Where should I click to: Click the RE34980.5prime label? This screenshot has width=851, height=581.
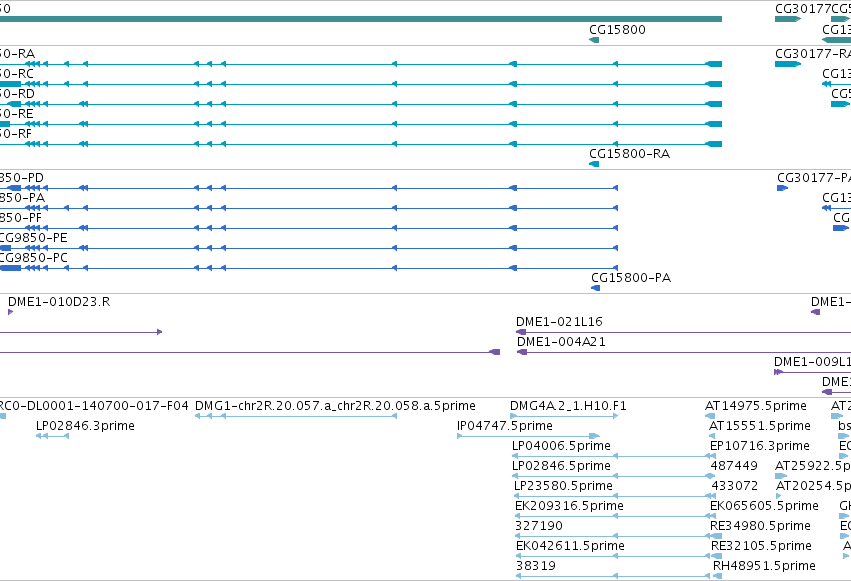(760, 526)
